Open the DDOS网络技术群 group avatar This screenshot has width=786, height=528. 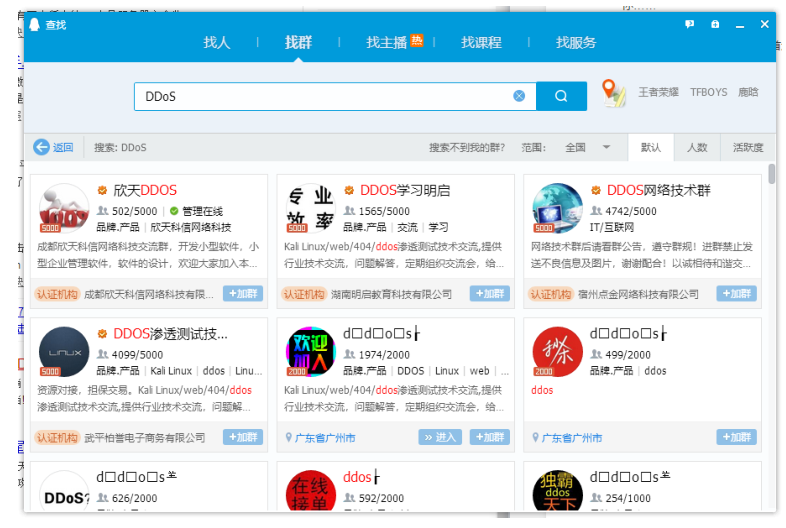tap(557, 208)
